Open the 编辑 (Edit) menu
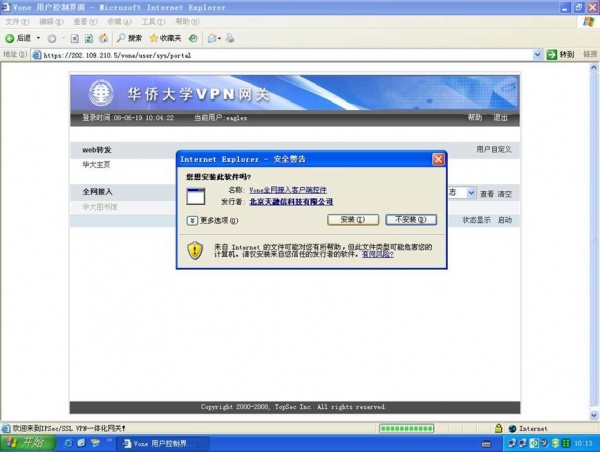 (x=51, y=22)
